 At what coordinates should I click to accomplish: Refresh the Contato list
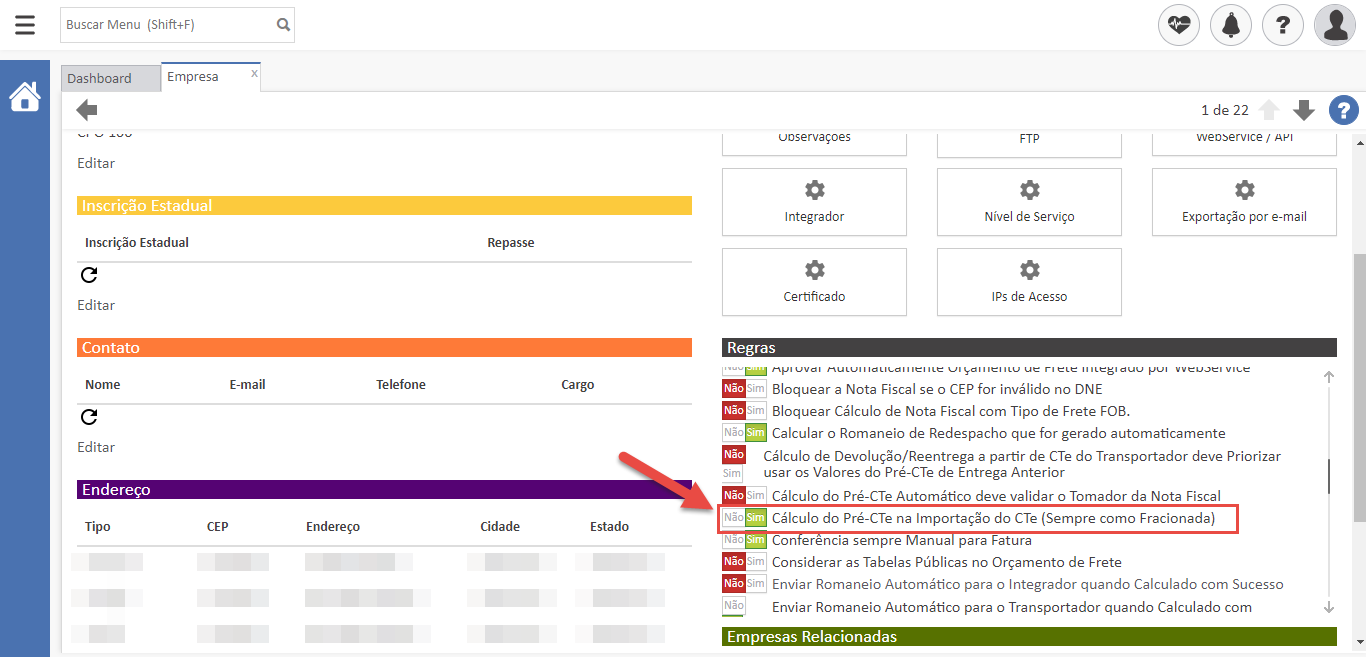88,417
